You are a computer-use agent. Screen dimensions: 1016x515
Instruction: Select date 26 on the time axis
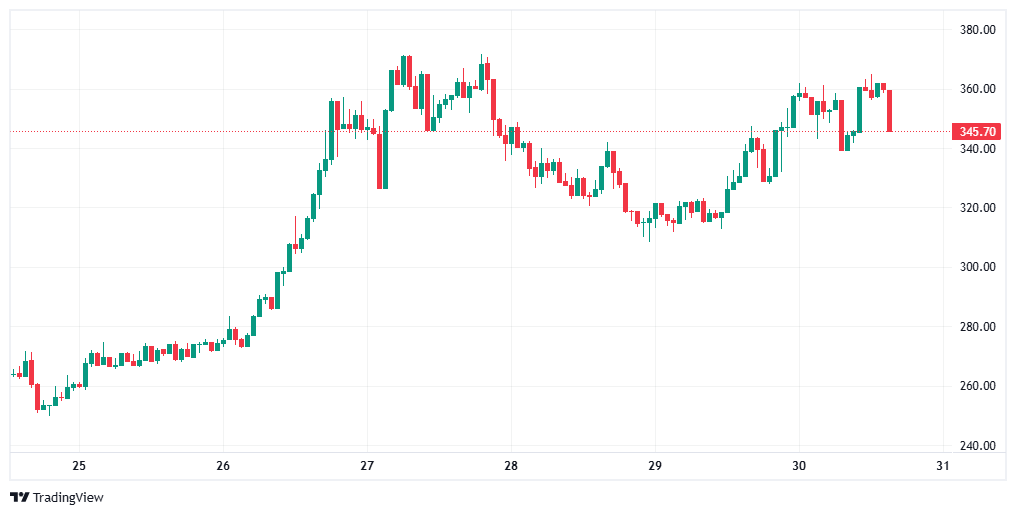coord(223,466)
